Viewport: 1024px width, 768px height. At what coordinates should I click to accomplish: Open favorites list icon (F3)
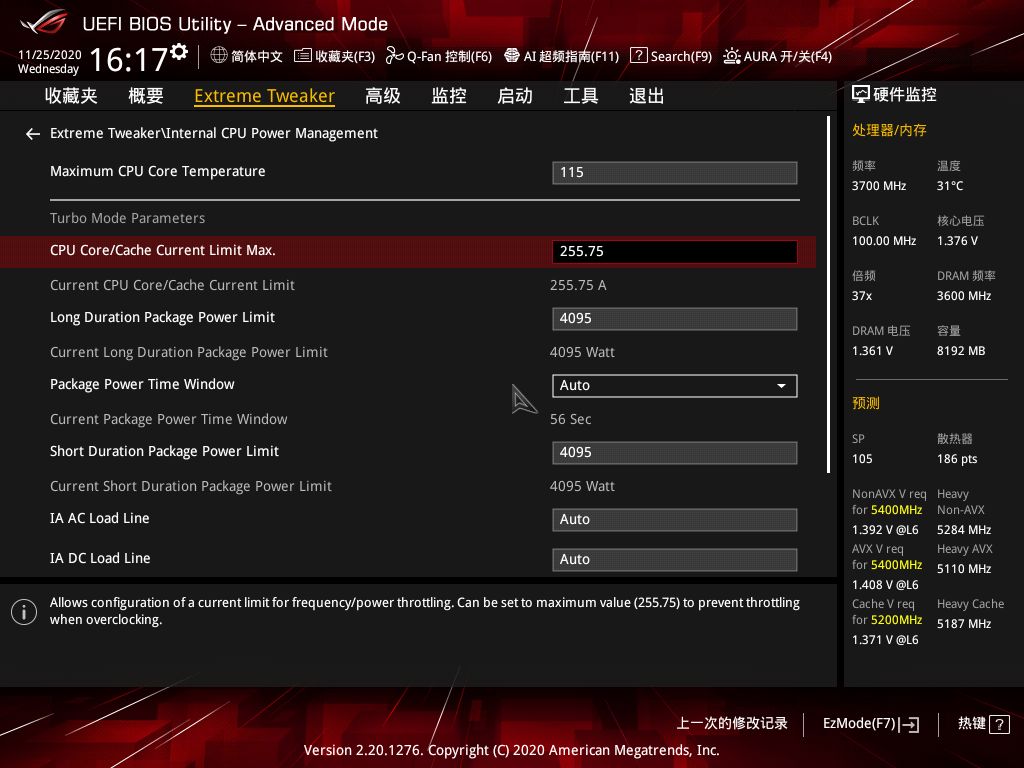pos(302,56)
